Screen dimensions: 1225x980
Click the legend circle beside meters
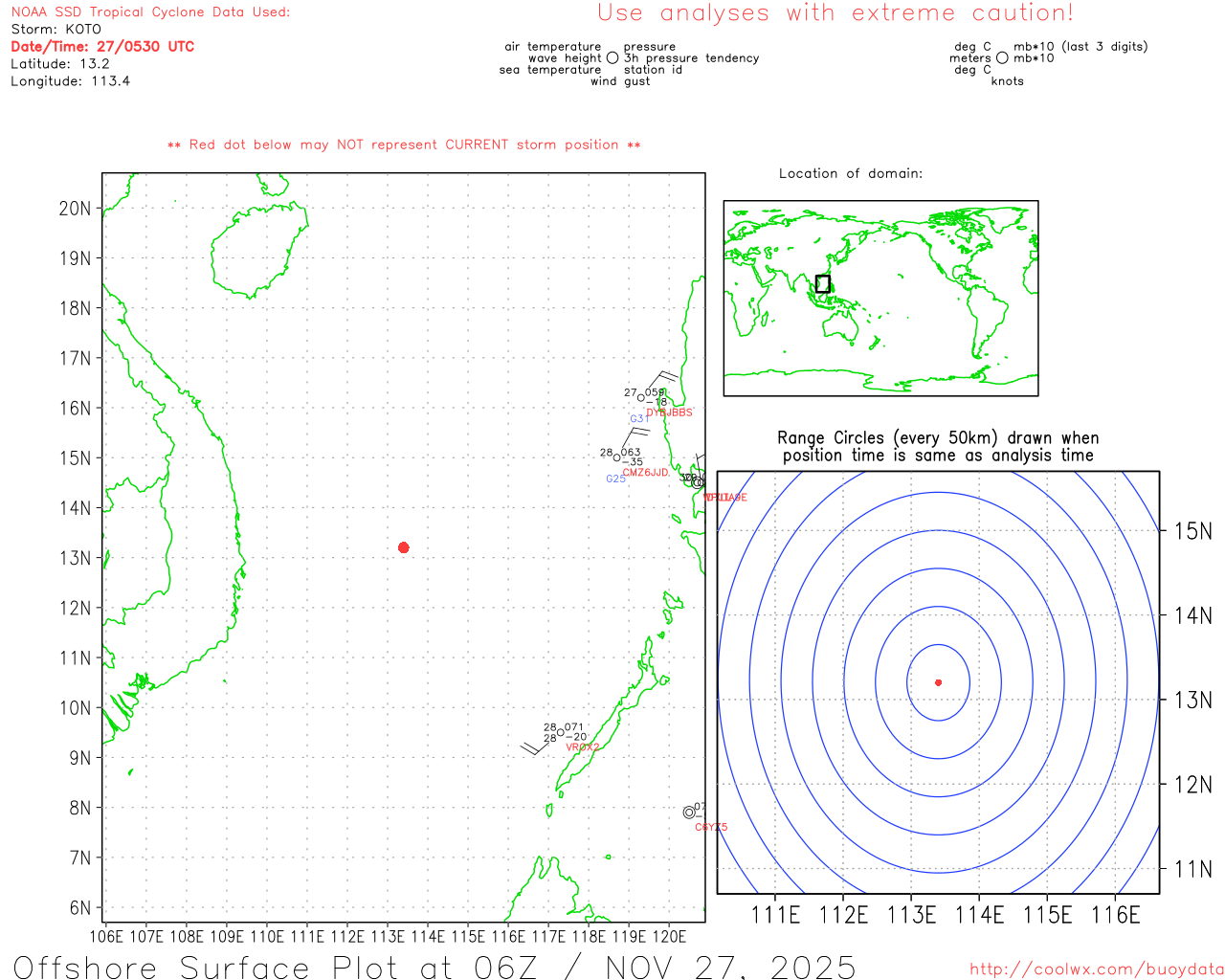tap(1002, 57)
